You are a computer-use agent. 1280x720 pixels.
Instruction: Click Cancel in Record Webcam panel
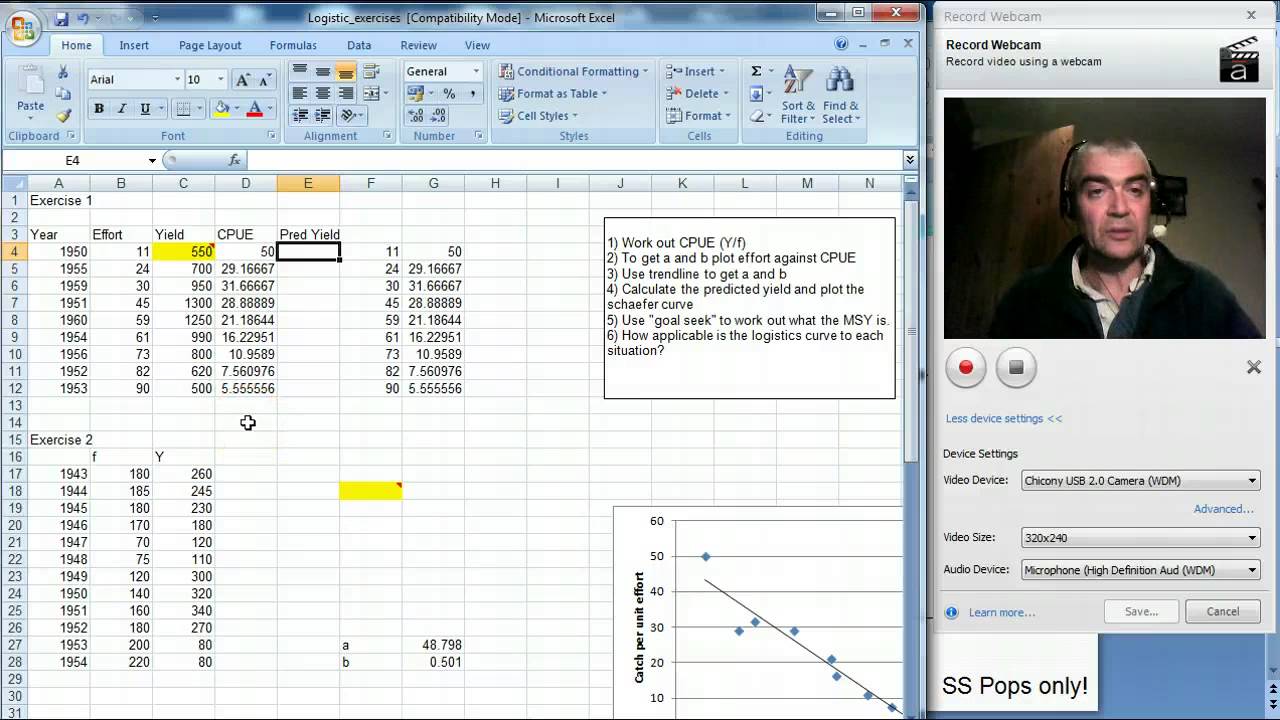1223,612
